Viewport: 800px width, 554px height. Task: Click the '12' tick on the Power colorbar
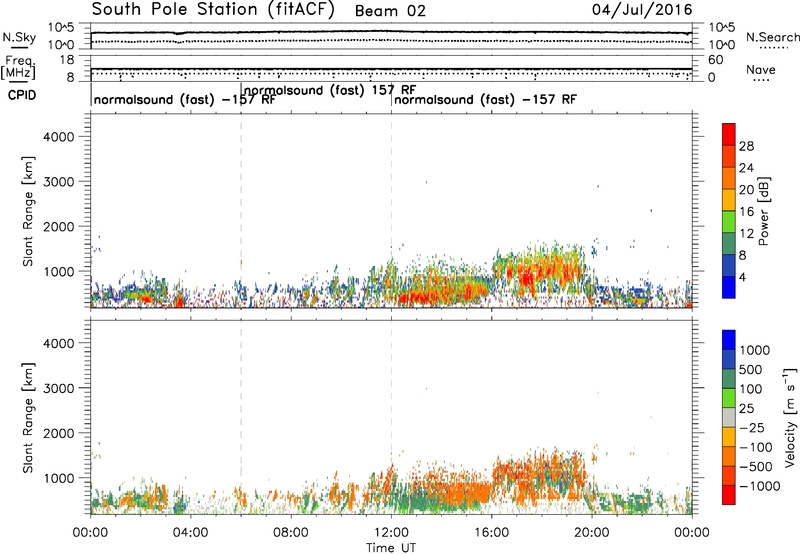[x=746, y=234]
